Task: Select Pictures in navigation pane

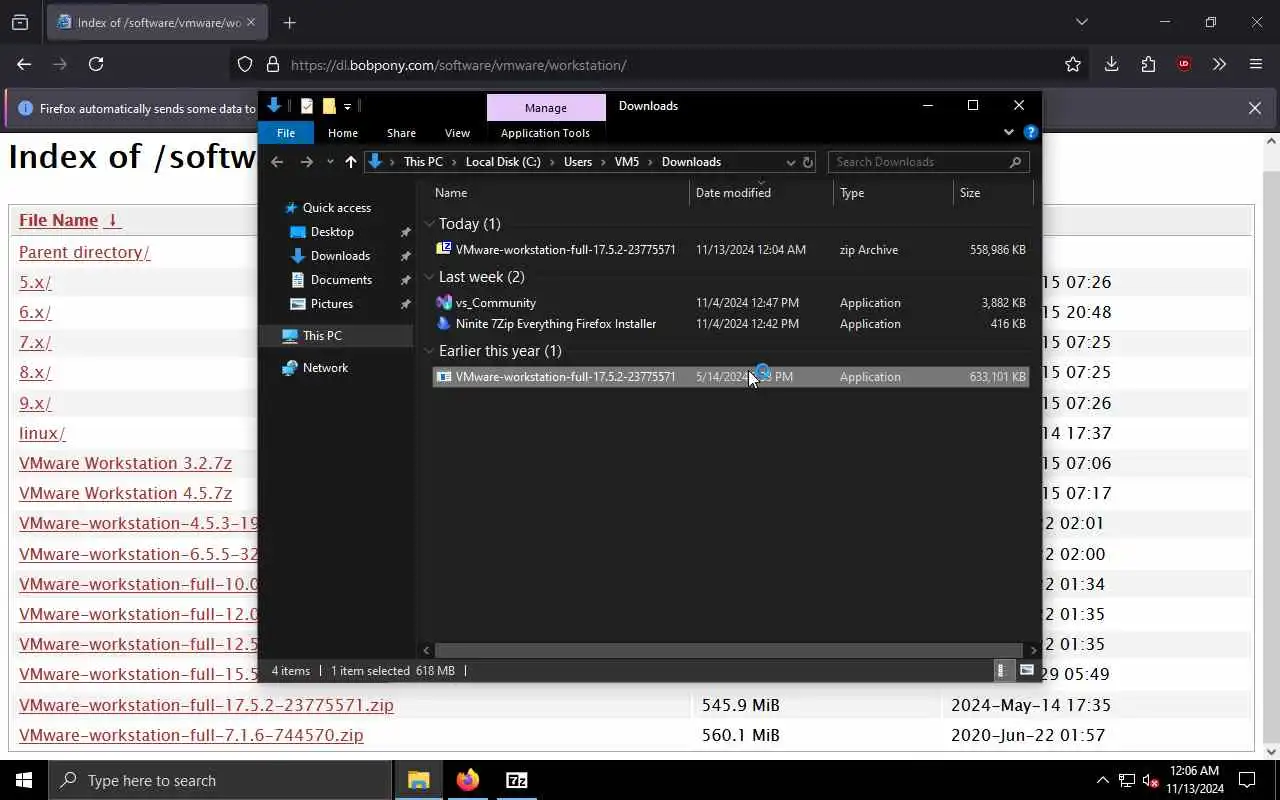Action: pos(331,304)
